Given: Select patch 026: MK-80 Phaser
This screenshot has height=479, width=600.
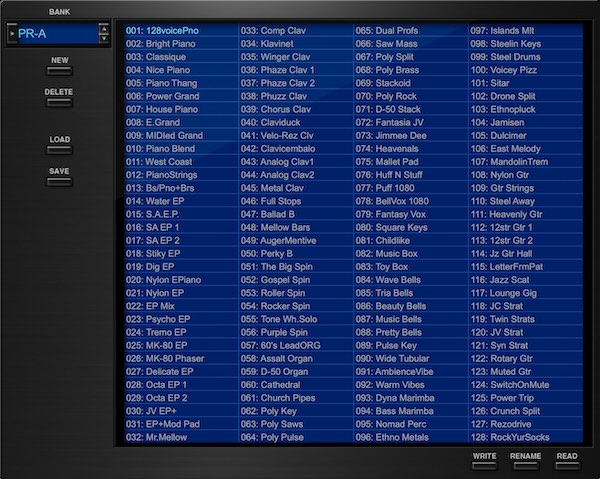Looking at the screenshot, I should pyautogui.click(x=181, y=358).
